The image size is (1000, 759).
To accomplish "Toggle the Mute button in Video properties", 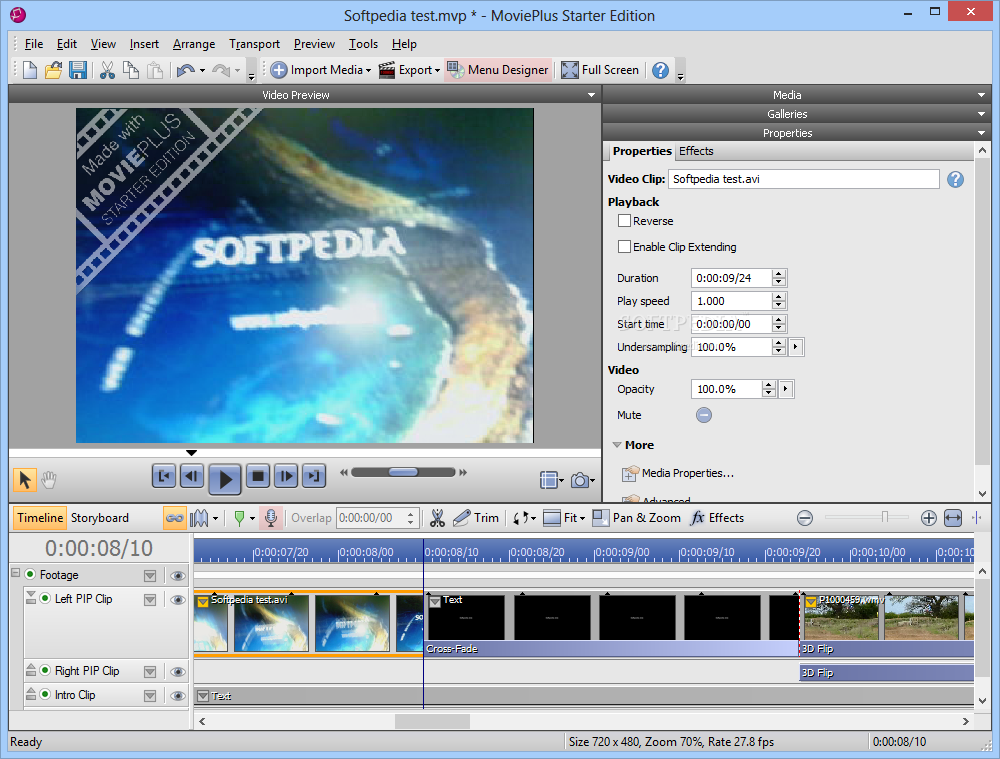I will click(x=703, y=415).
